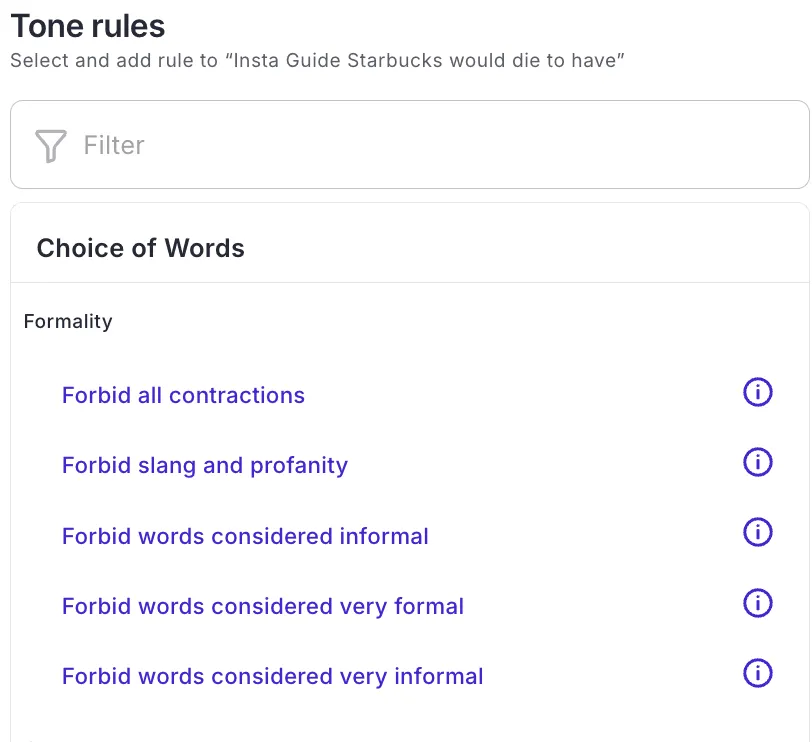Focus the Filter rules input box

[410, 144]
